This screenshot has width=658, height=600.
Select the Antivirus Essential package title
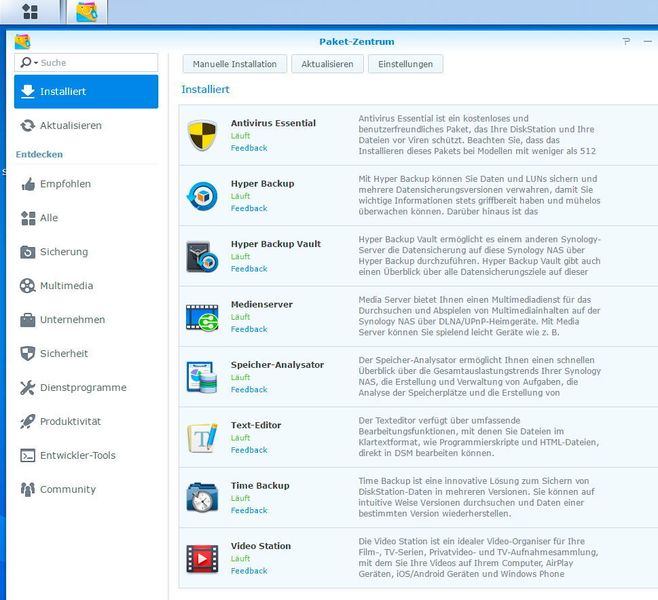[x=273, y=123]
